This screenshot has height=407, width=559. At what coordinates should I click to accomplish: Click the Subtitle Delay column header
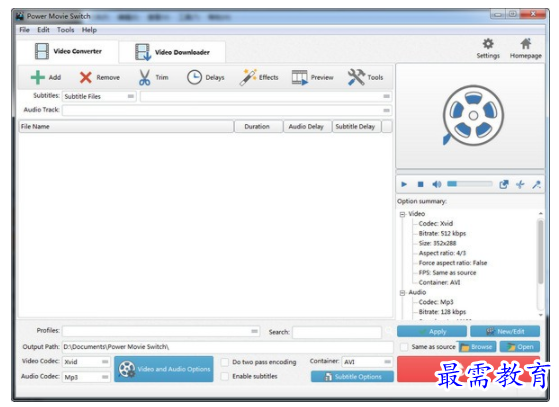357,127
